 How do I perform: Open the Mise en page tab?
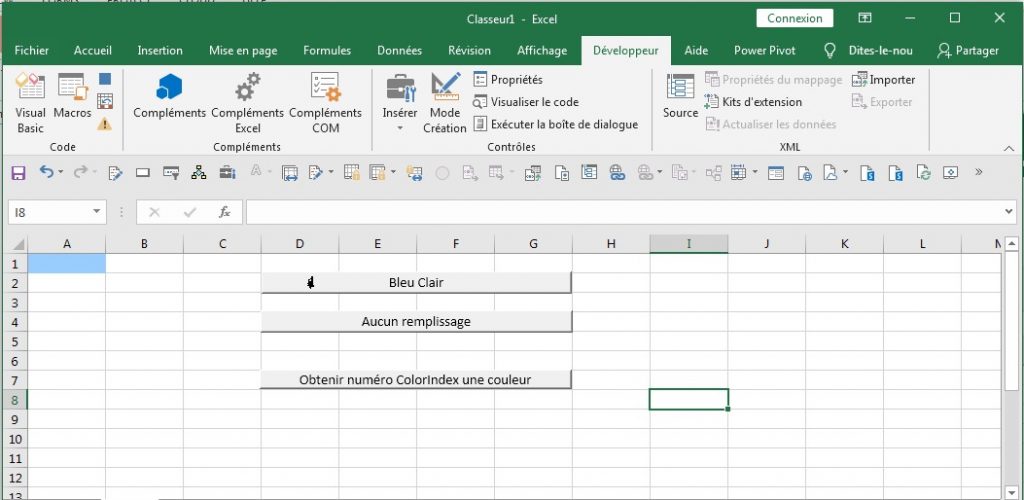pyautogui.click(x=243, y=50)
